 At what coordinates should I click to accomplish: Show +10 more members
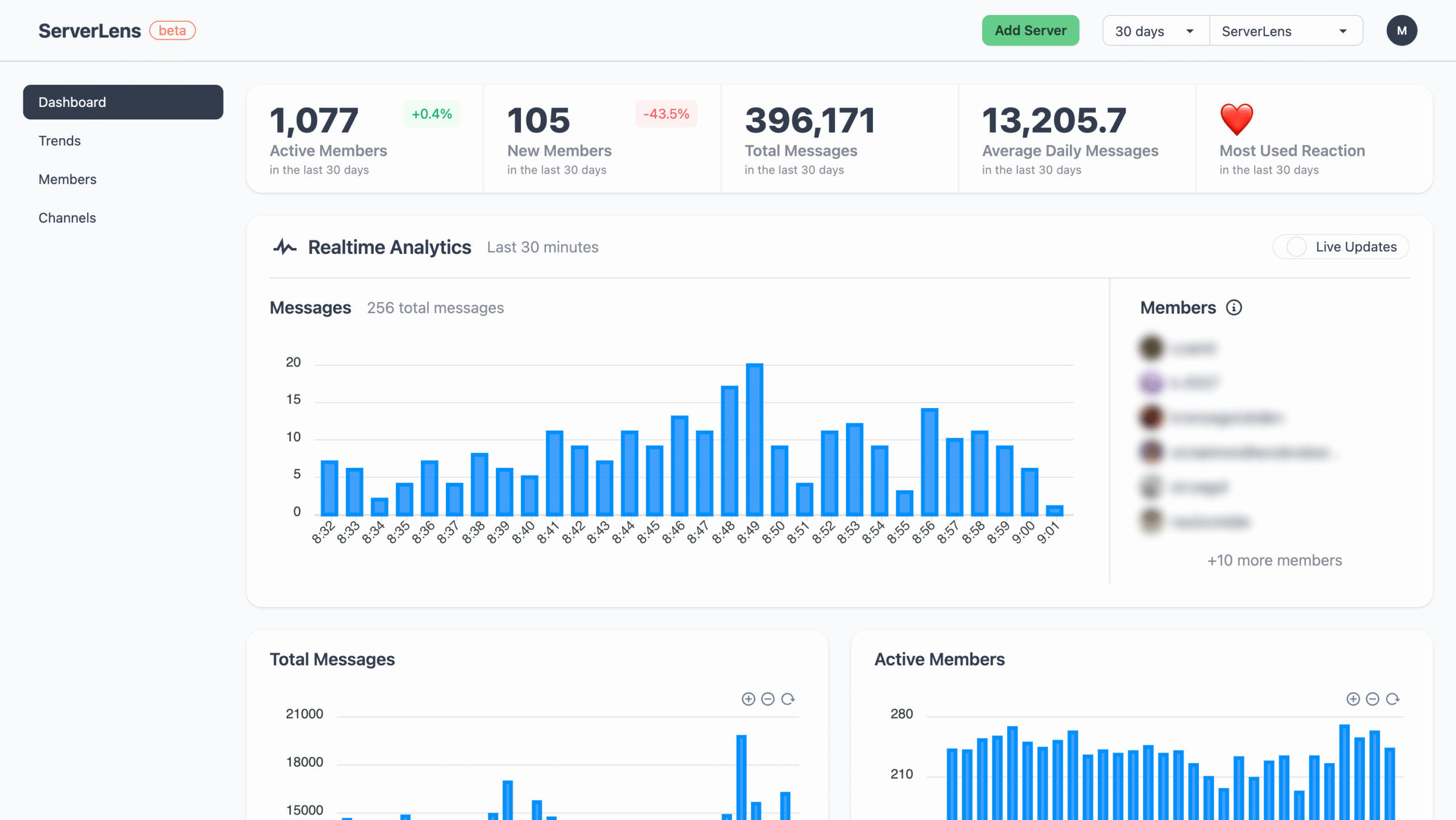pyautogui.click(x=1275, y=561)
